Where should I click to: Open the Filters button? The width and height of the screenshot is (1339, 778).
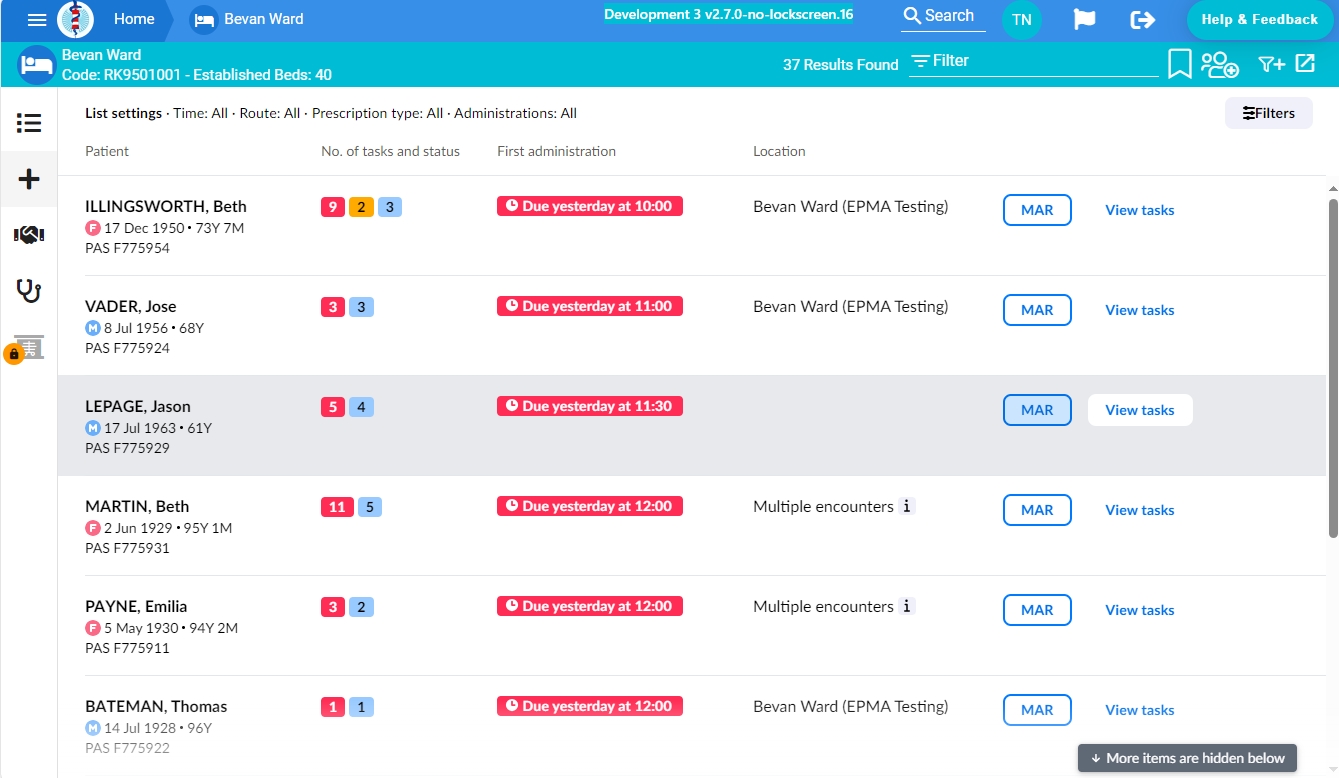1269,113
